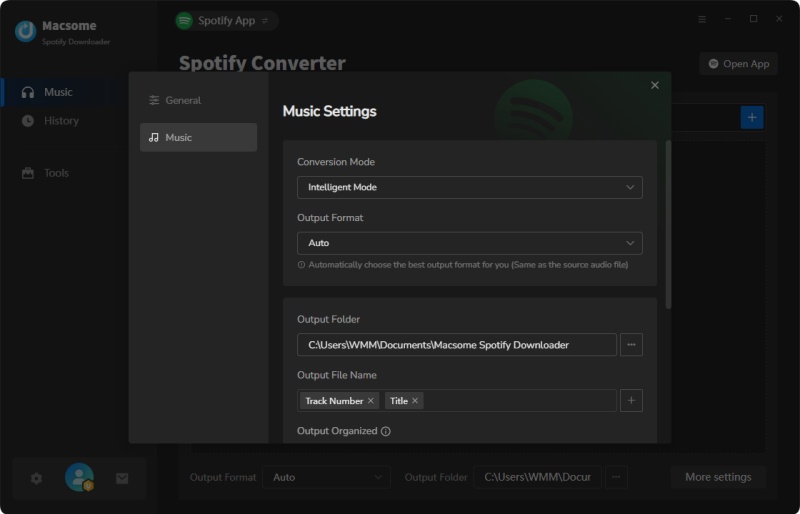Click the blue plus add button
The width and height of the screenshot is (800, 514).
(x=752, y=117)
